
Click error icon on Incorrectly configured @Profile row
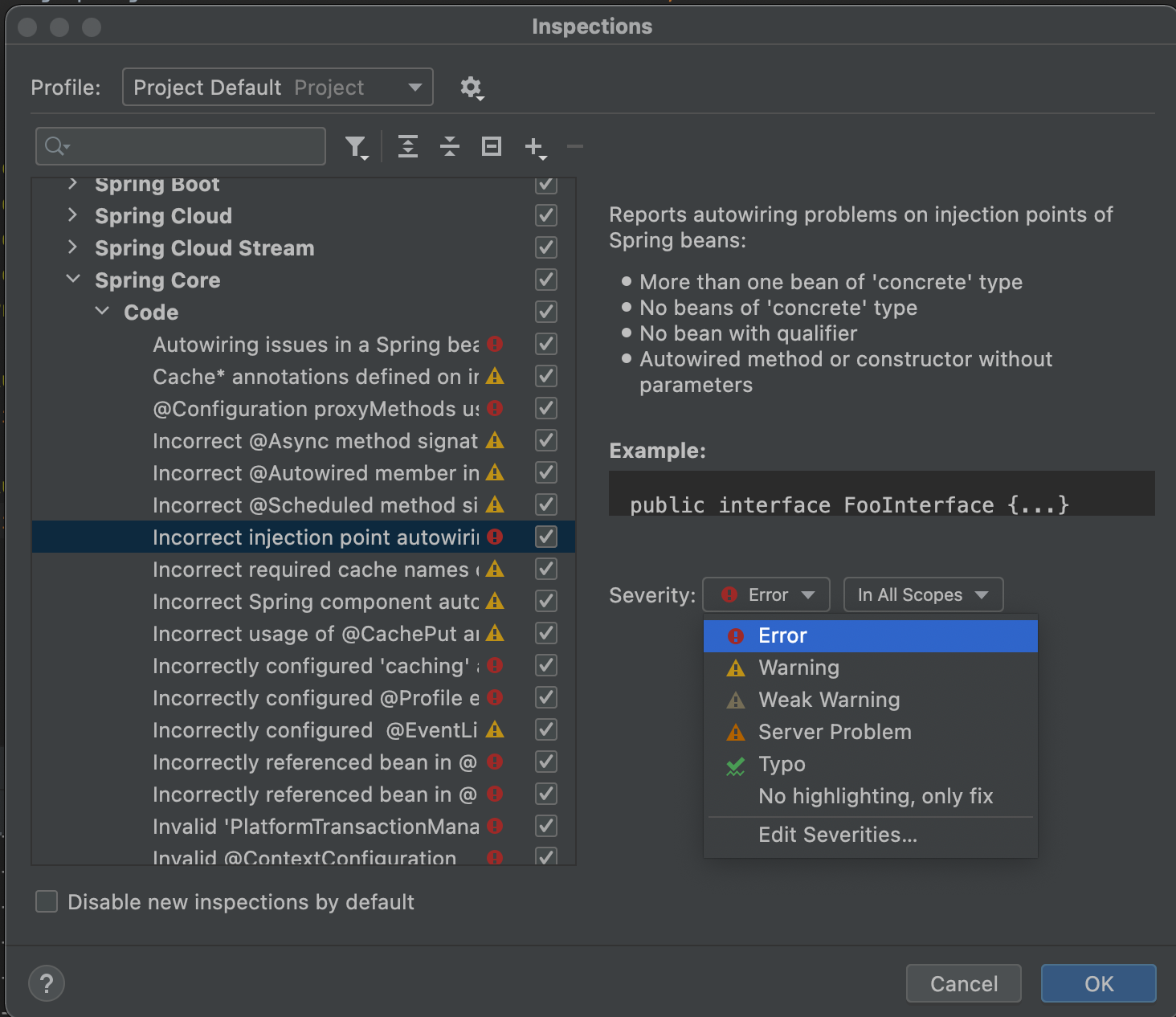coord(495,697)
